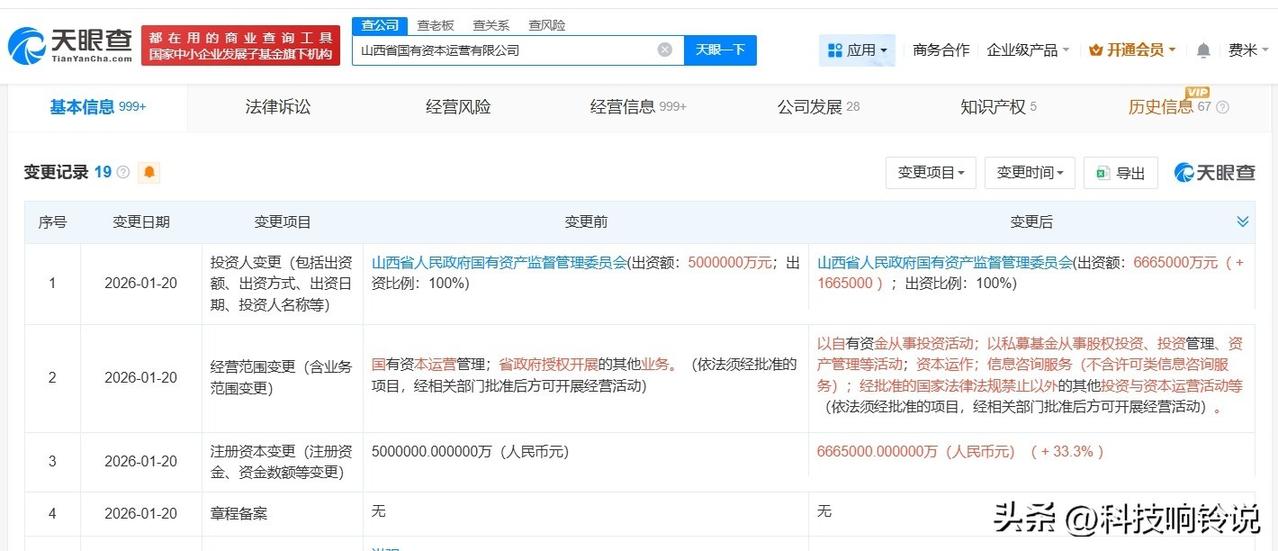Screen dimensions: 1278x551
Task: Click the 序号 column header
Action: tap(53, 222)
